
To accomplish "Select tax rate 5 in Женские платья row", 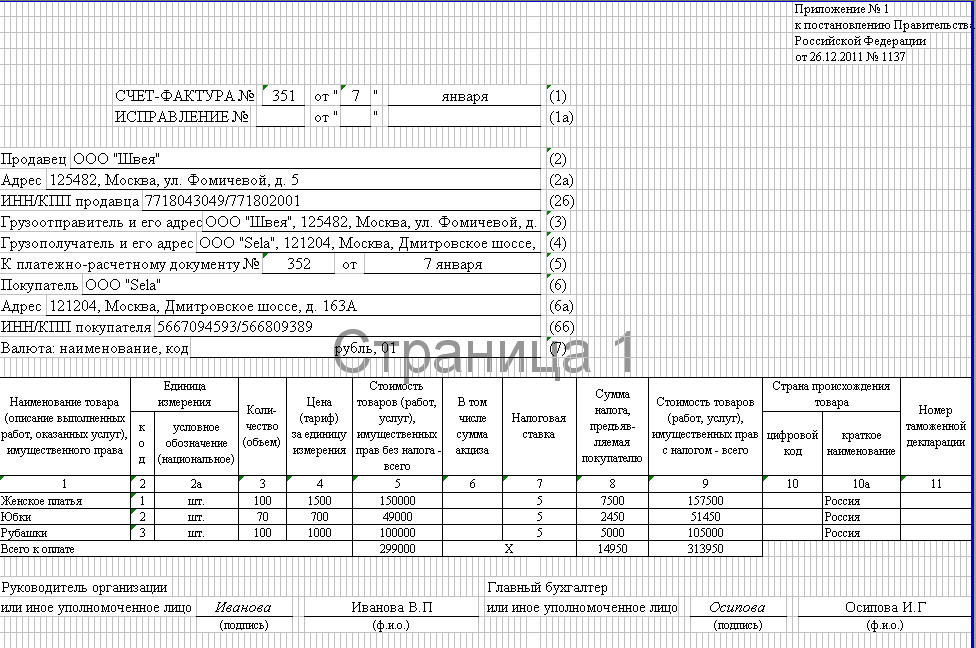I will coord(539,500).
